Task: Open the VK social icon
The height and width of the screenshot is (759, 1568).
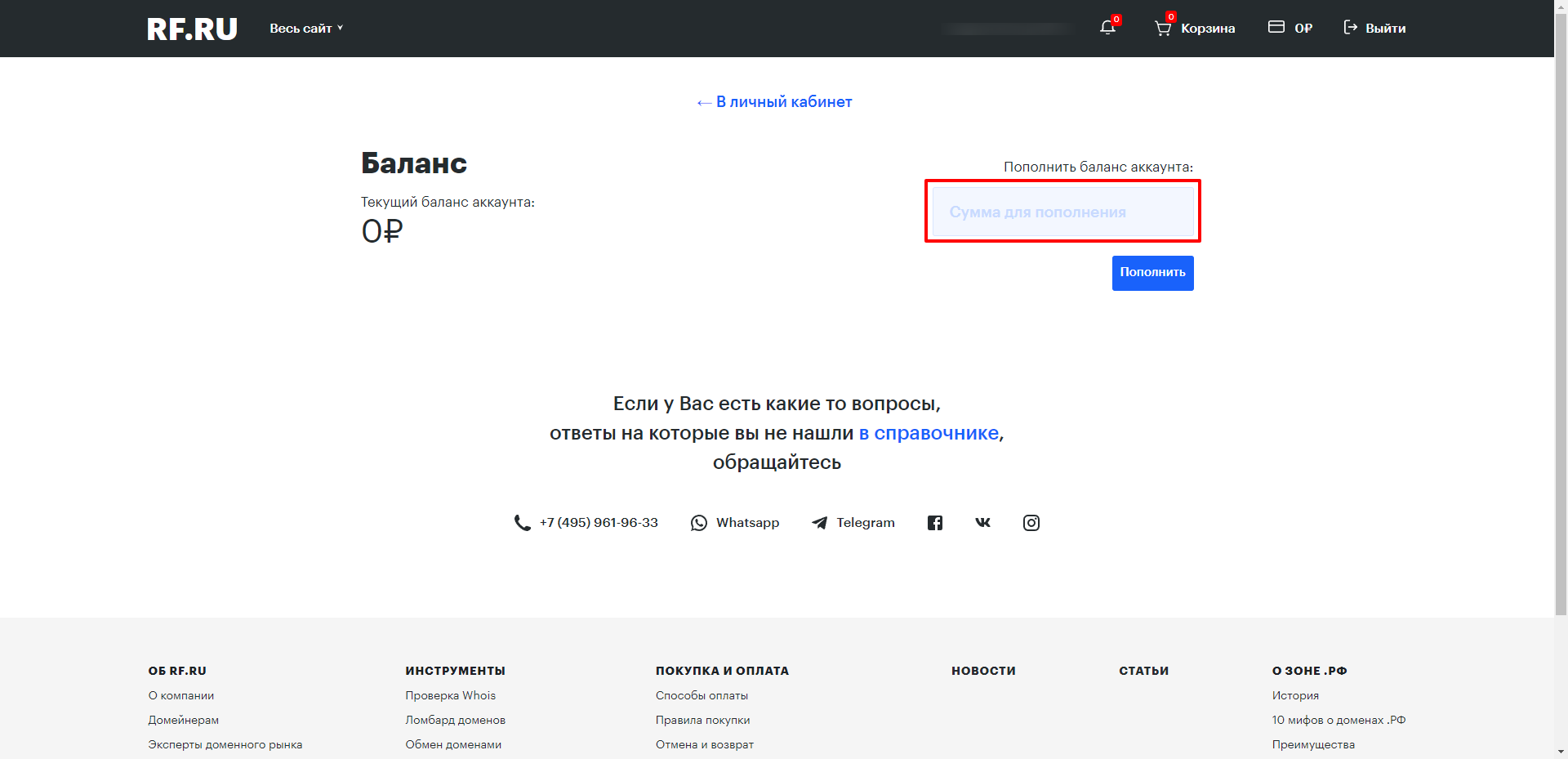Action: pos(982,523)
